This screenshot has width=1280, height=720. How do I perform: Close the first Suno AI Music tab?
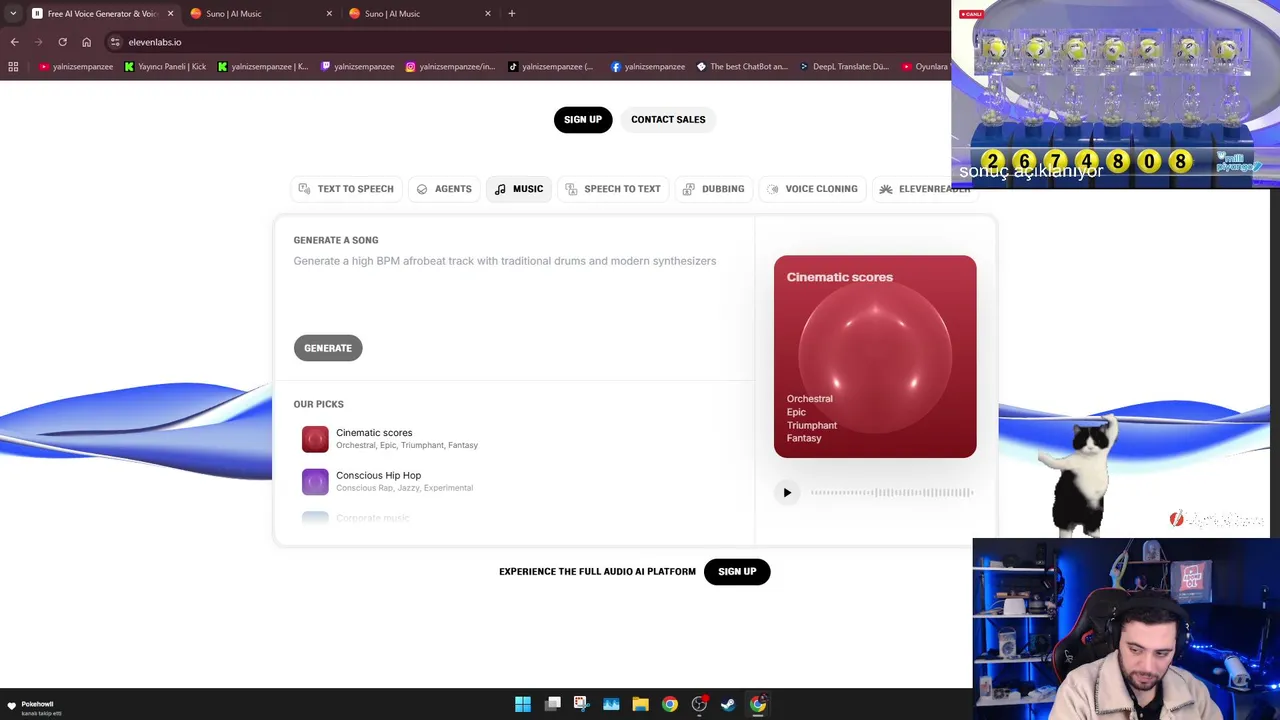329,14
